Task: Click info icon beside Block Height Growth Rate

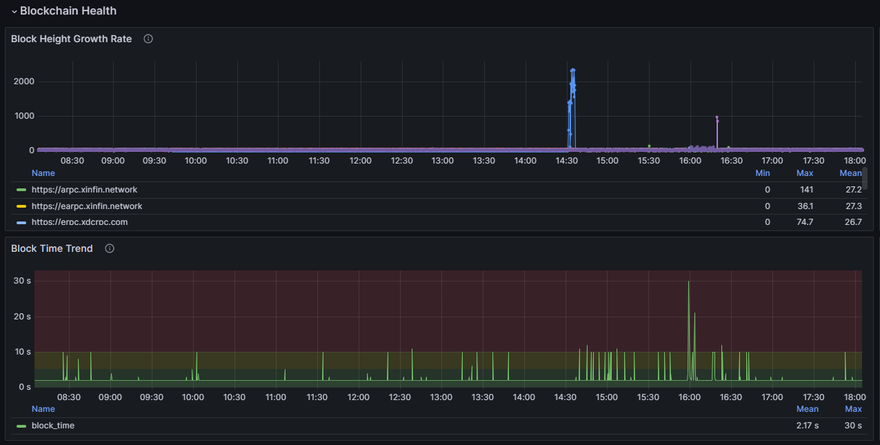Action: (148, 39)
